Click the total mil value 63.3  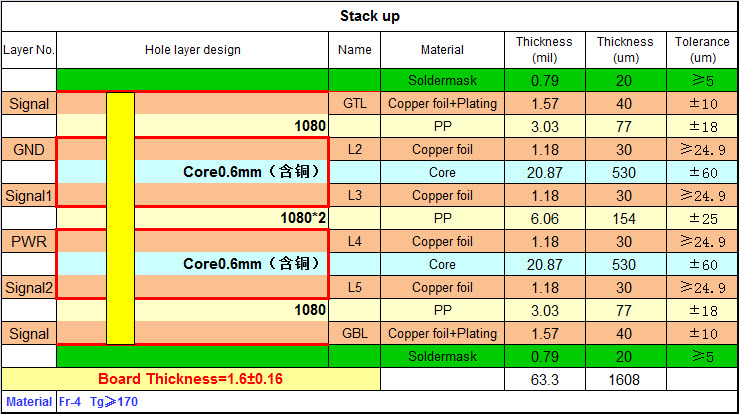click(544, 379)
